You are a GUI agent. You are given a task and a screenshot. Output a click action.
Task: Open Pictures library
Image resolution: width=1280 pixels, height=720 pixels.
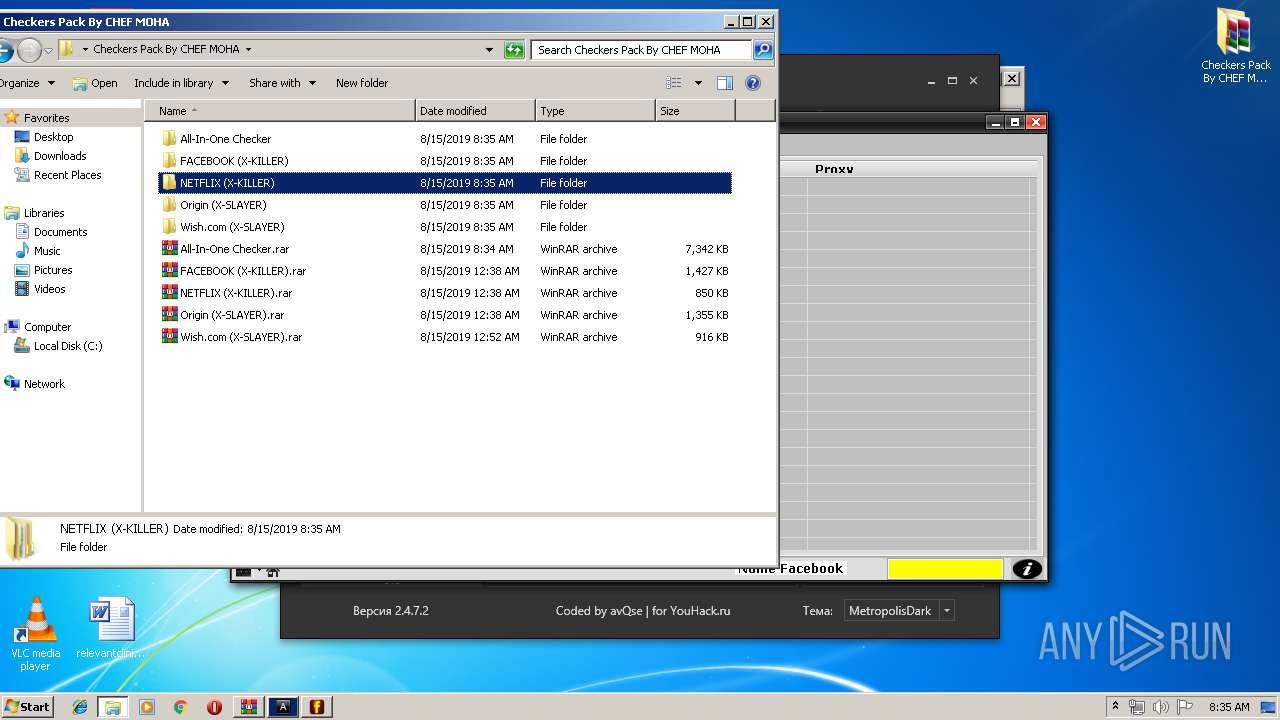coord(44,270)
